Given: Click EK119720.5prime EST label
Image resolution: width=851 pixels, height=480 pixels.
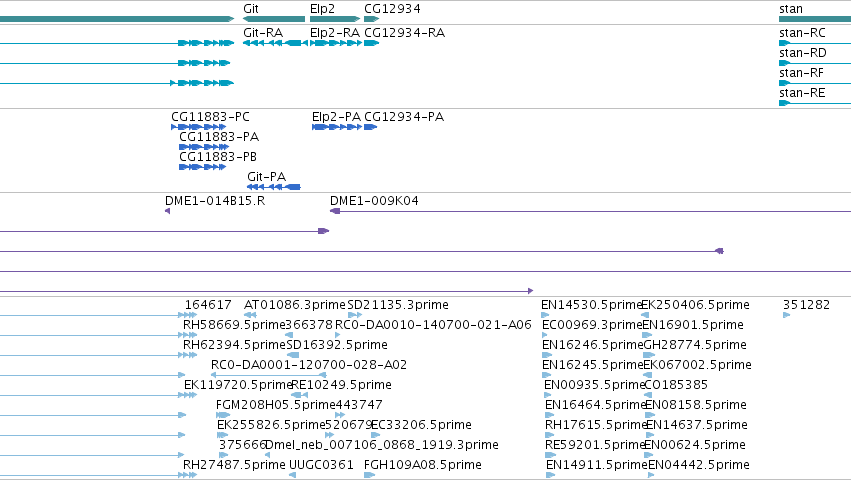Looking at the screenshot, I should [238, 385].
